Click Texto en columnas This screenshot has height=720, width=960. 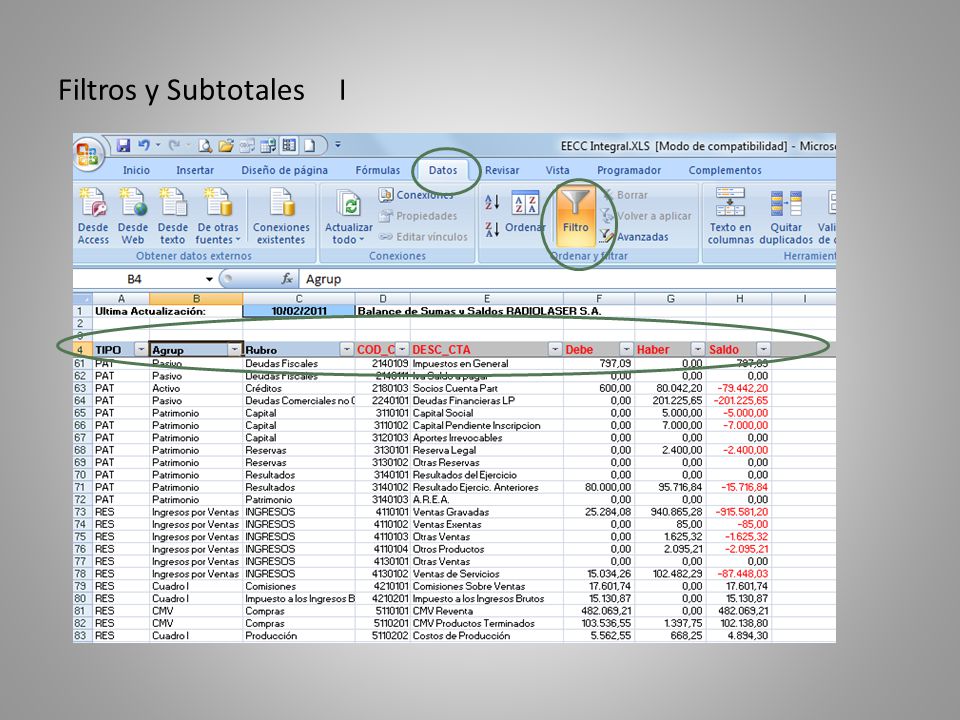(730, 216)
